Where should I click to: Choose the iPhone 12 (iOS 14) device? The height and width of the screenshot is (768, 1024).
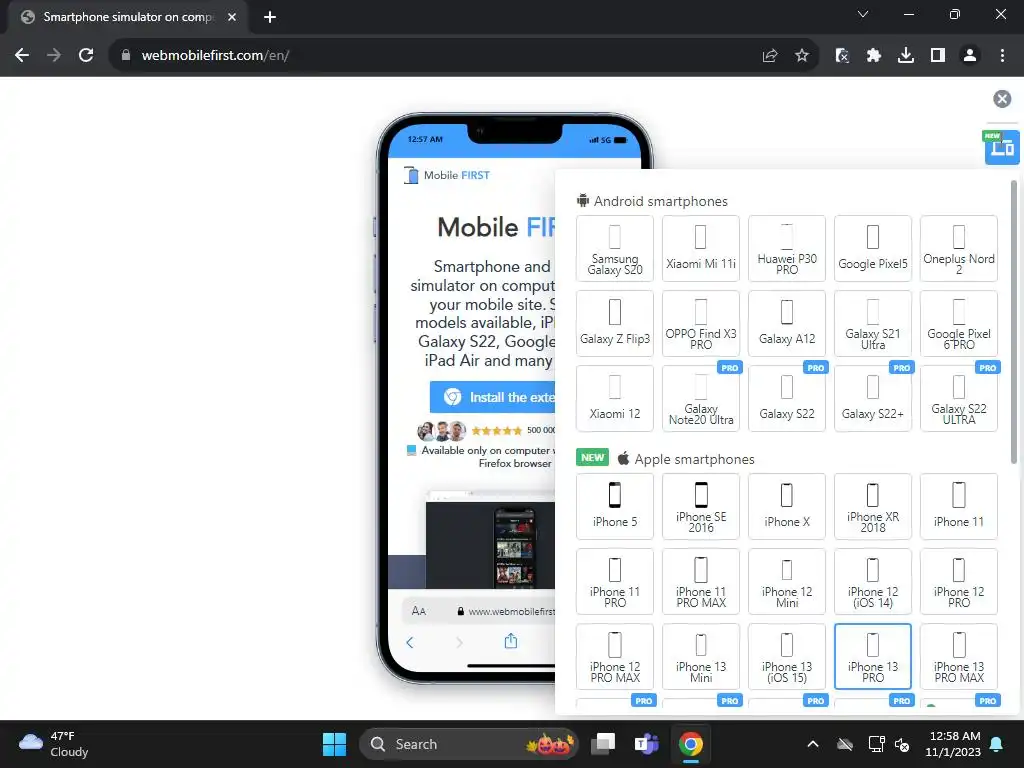tap(872, 582)
